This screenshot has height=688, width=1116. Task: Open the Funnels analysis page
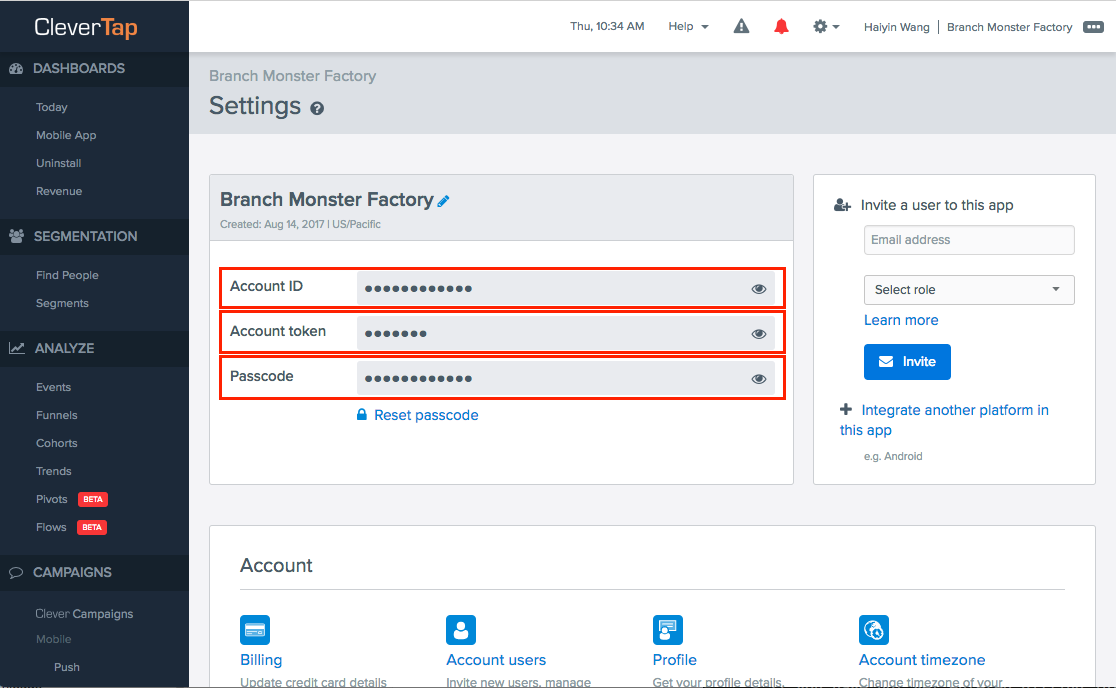click(x=57, y=415)
